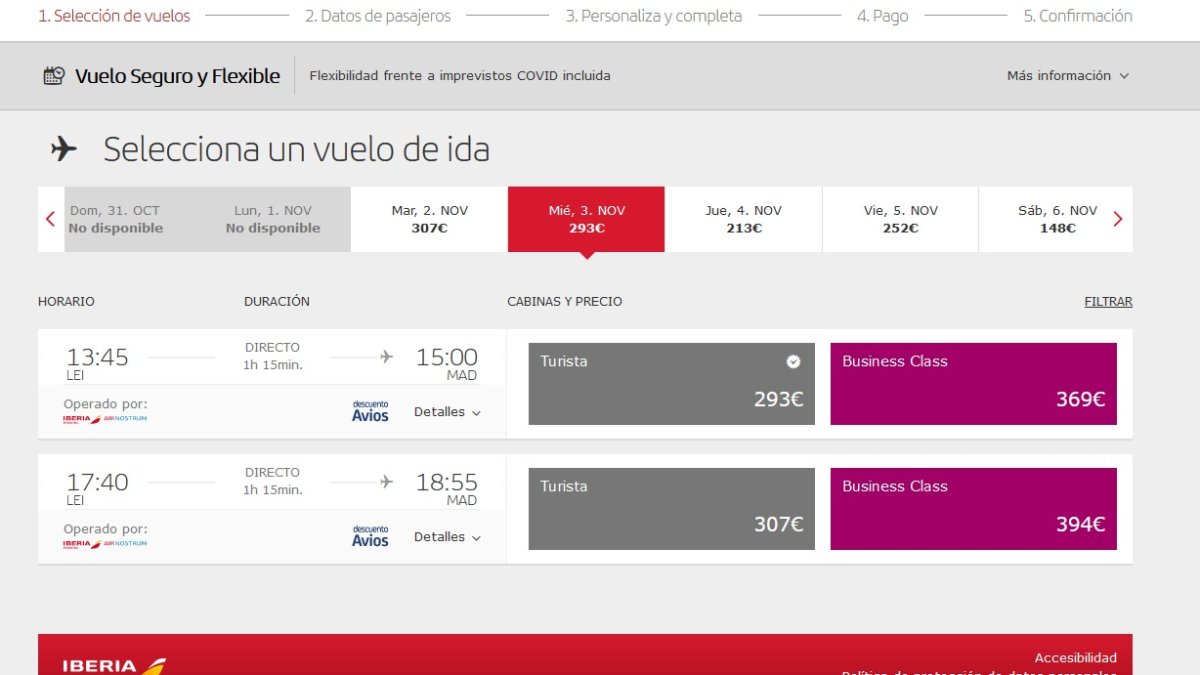Click the CABINAS Y PRECIO column header

pyautogui.click(x=565, y=301)
